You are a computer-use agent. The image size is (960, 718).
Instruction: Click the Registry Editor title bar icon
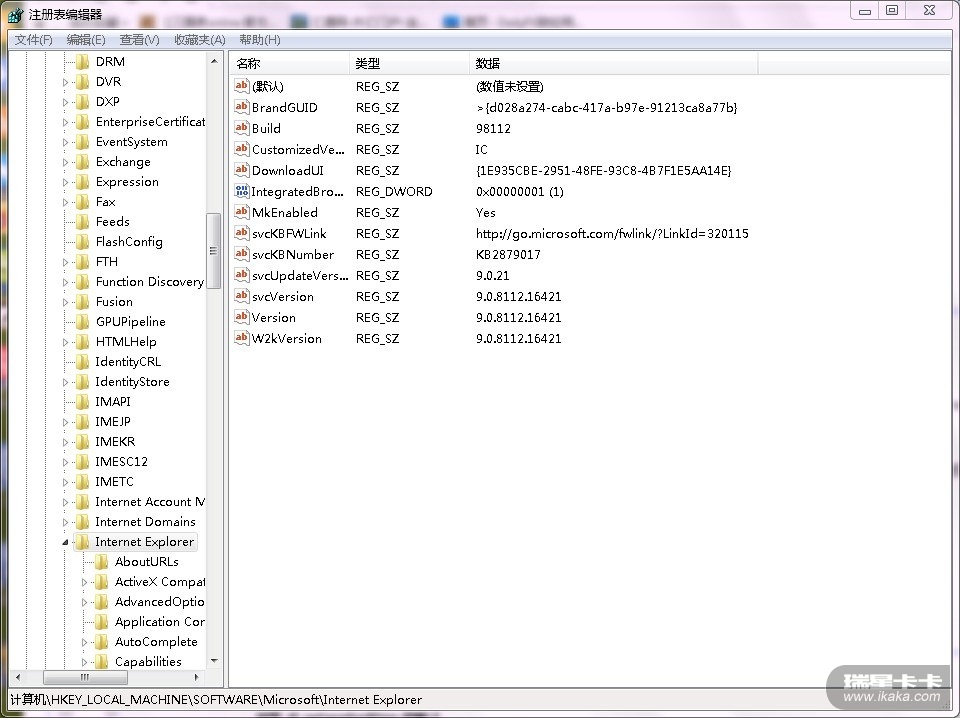[x=15, y=14]
